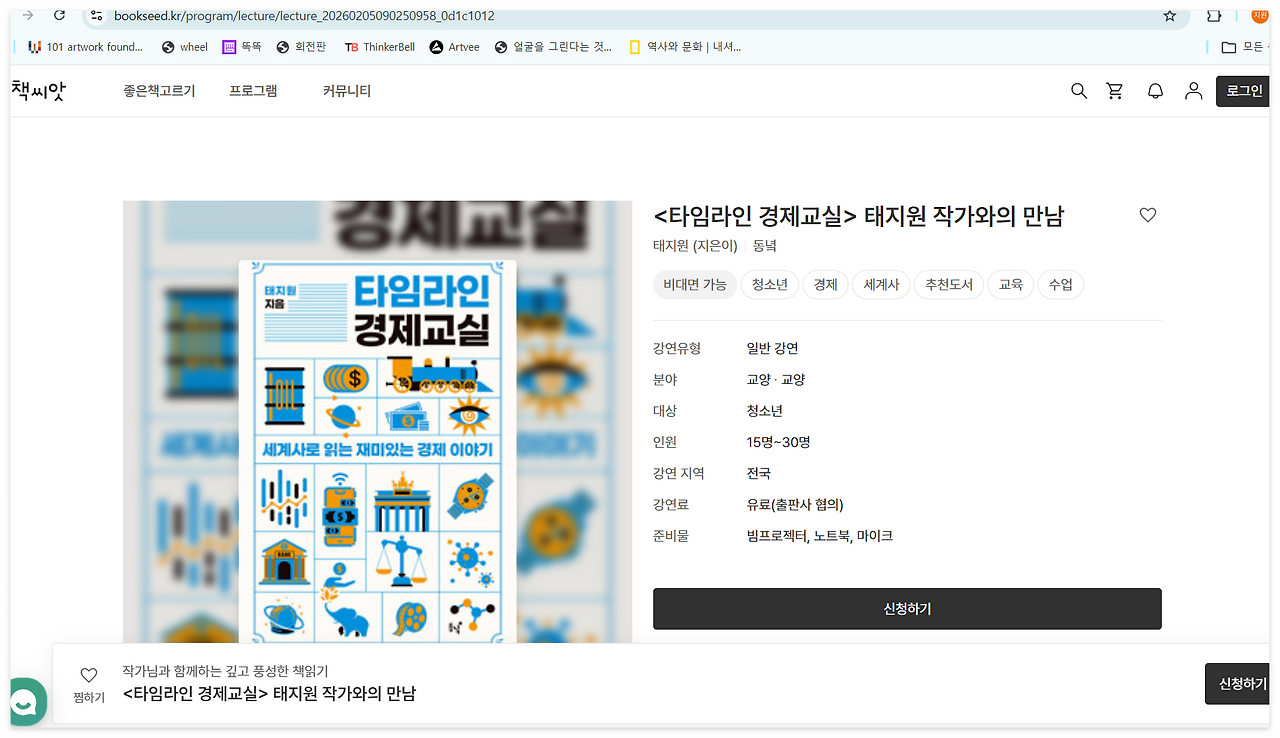Click the 책씨앗 site logo
This screenshot has height=738, width=1280.
(38, 91)
